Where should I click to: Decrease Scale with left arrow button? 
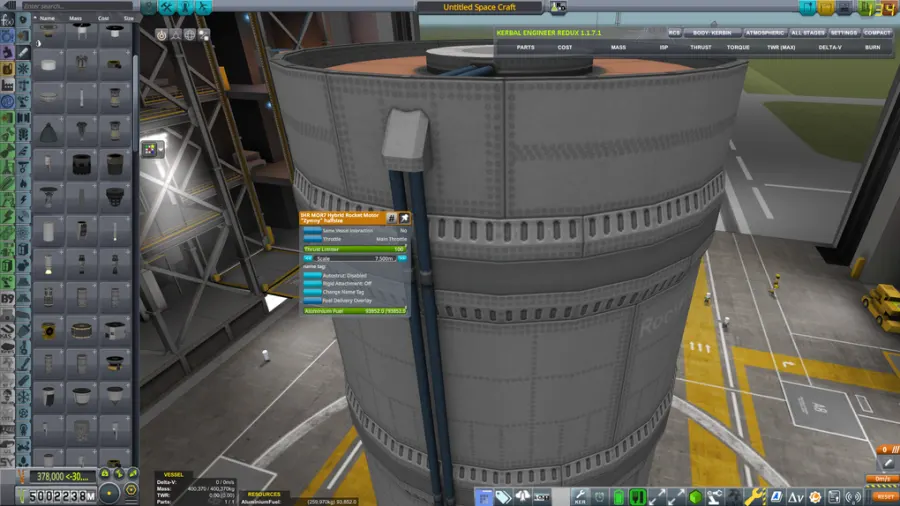[x=308, y=259]
